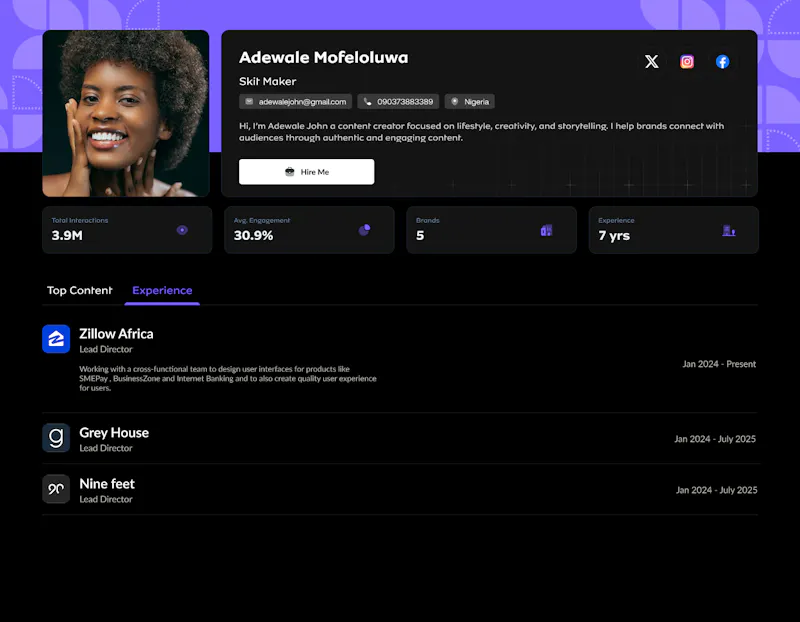This screenshot has height=622, width=800.
Task: Open the Instagram profile icon
Action: pyautogui.click(x=687, y=62)
